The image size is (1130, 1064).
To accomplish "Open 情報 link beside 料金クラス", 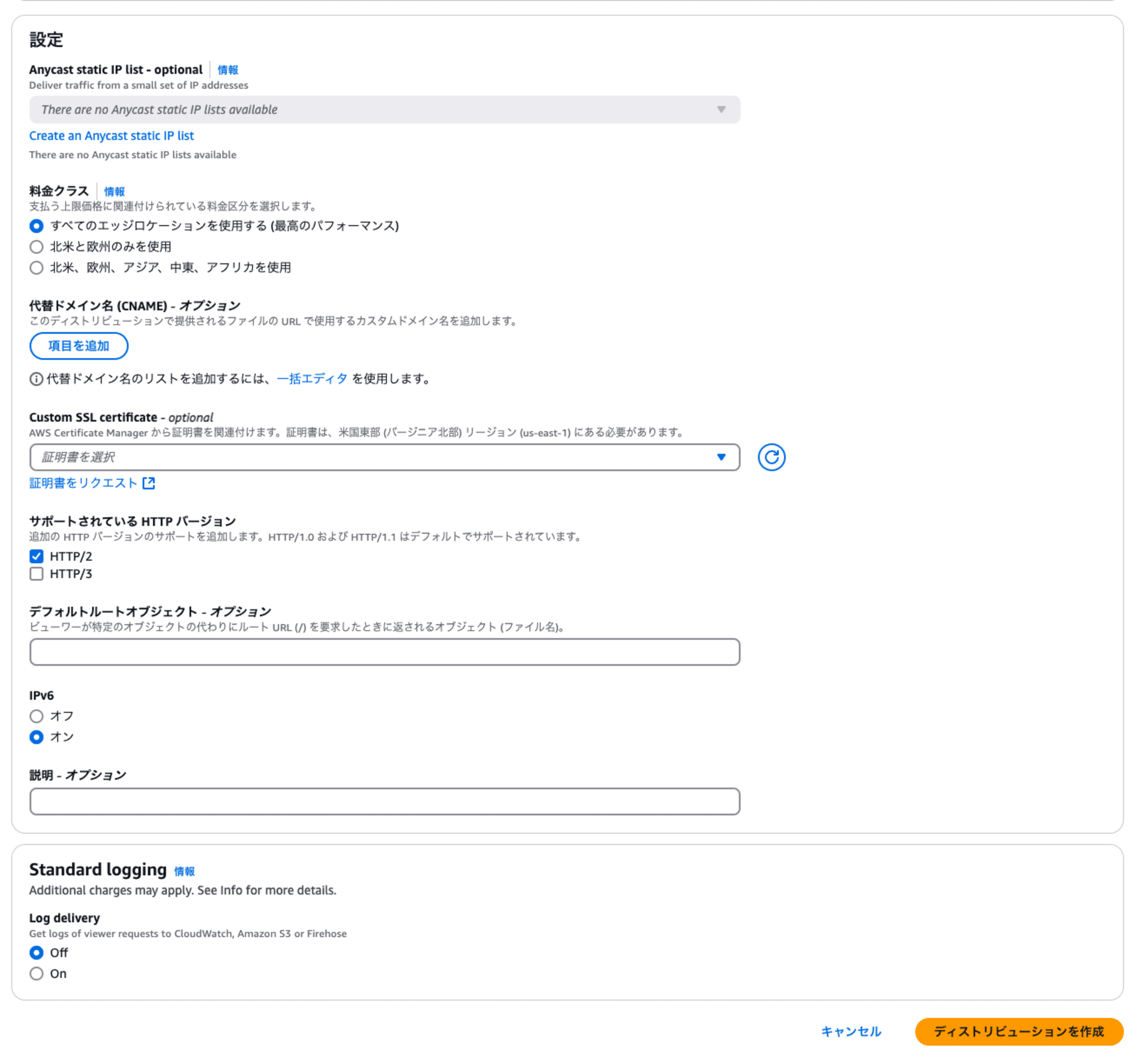I will coord(114,192).
